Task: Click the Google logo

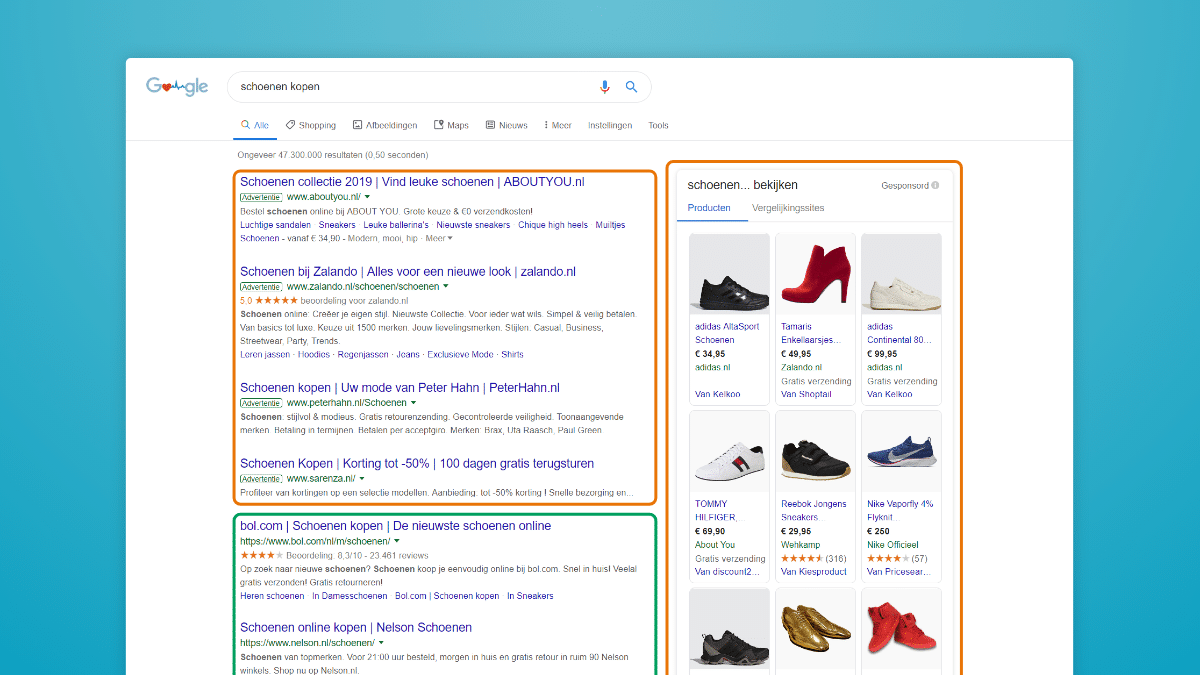Action: (177, 87)
